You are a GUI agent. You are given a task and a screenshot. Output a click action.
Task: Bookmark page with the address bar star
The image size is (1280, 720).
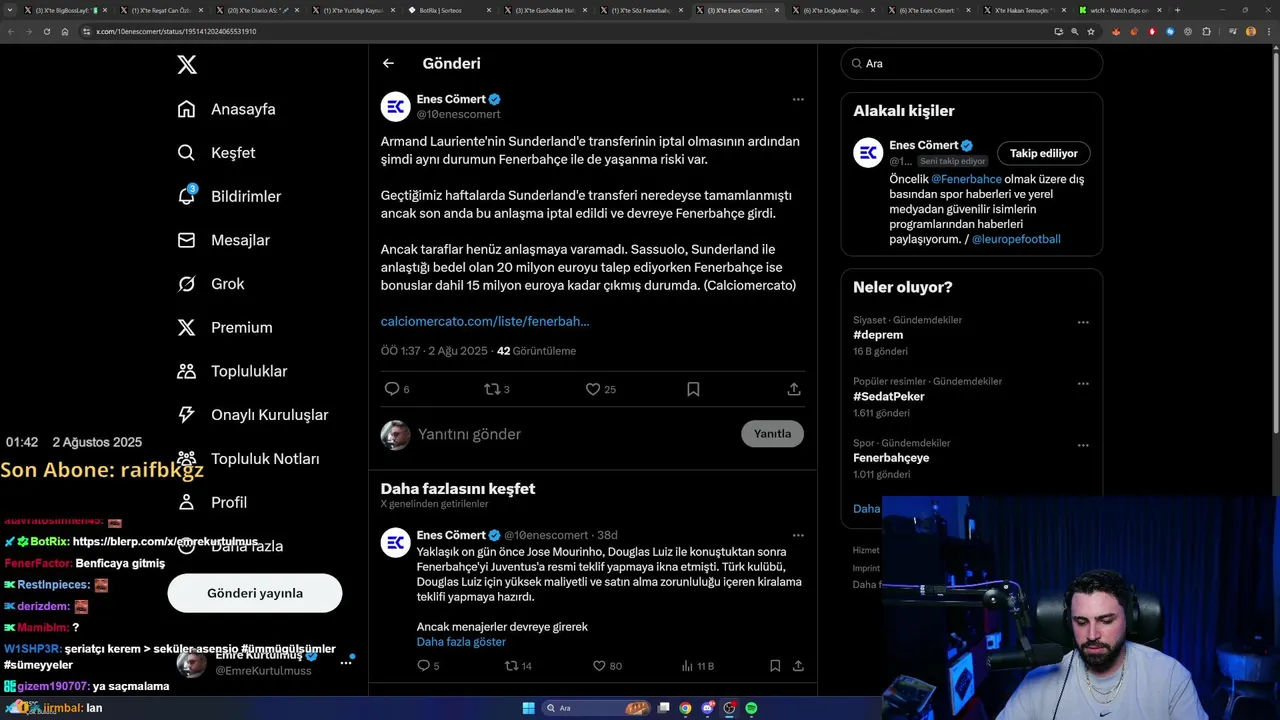tap(1091, 31)
